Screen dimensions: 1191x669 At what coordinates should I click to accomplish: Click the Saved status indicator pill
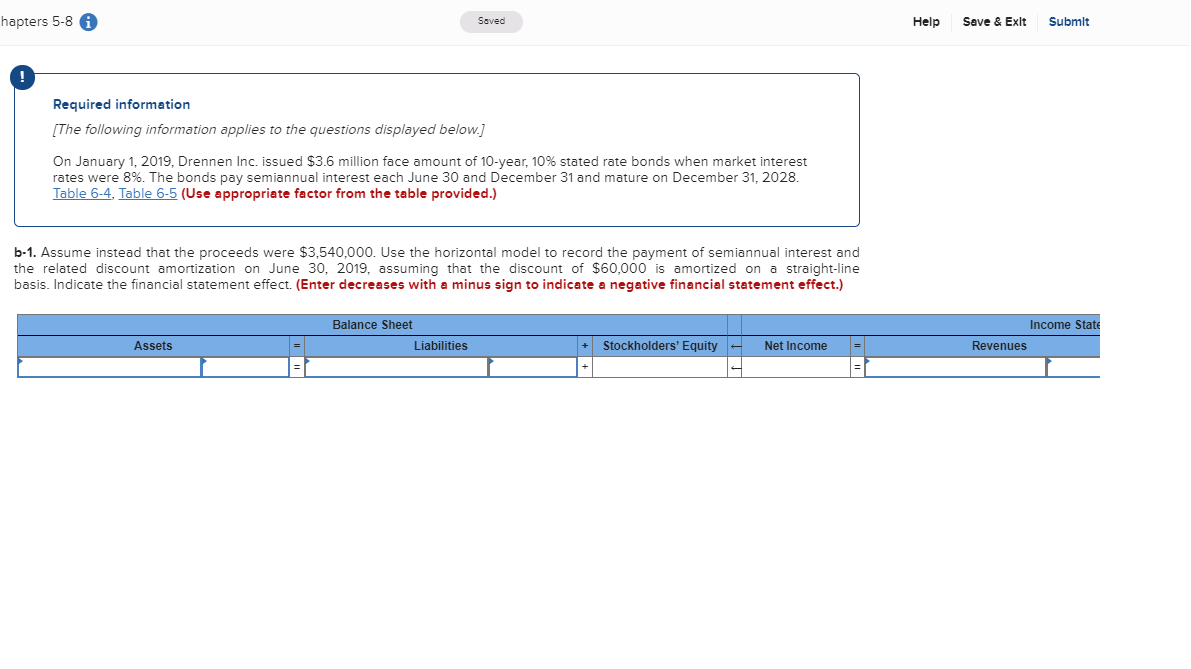pos(491,21)
